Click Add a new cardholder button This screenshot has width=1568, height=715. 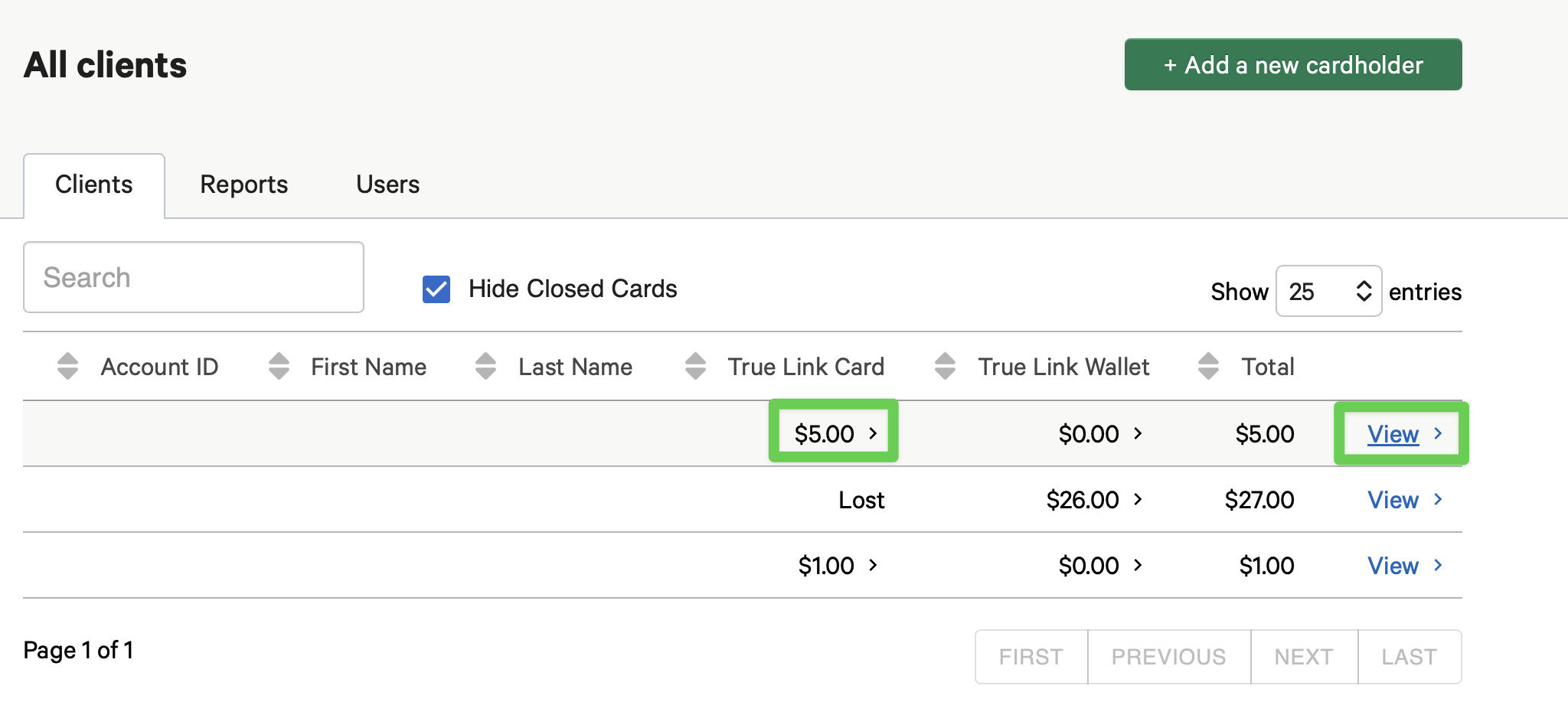click(x=1292, y=65)
